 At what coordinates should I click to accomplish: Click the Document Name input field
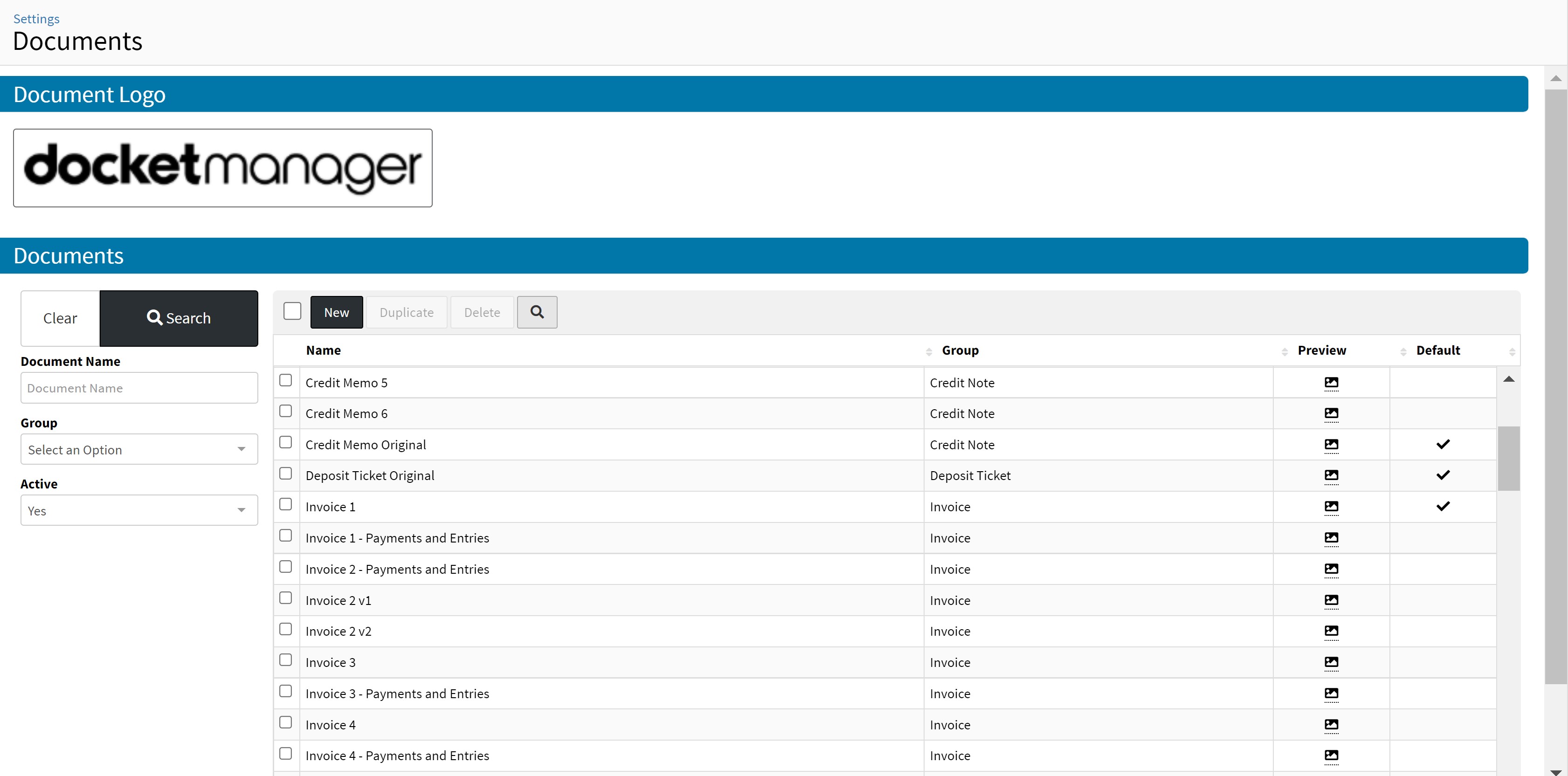[139, 388]
